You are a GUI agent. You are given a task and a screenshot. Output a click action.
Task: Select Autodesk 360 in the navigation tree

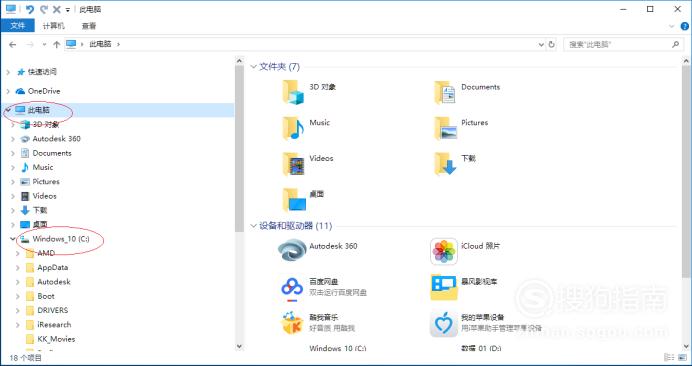click(56, 139)
